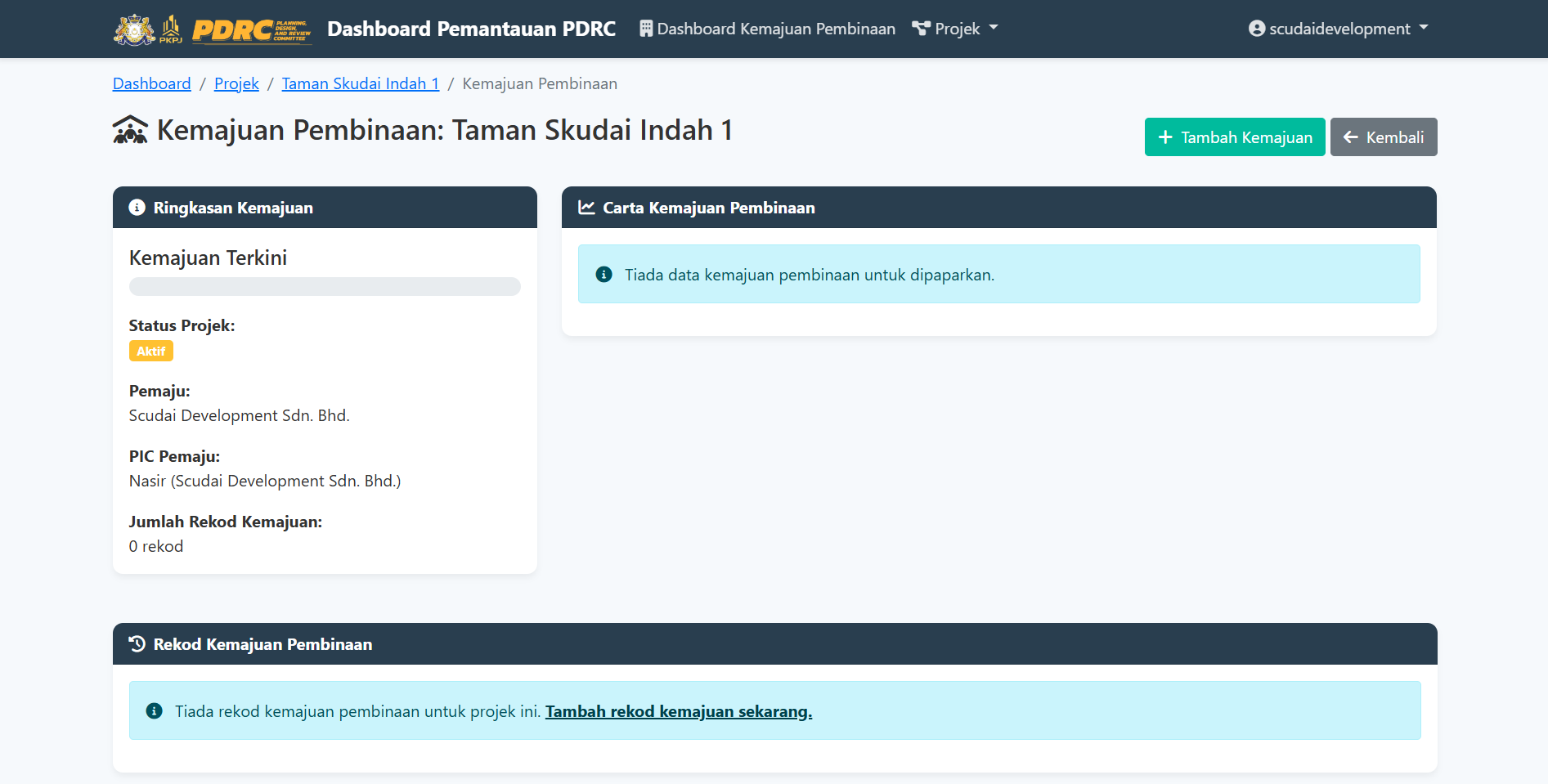Click the history icon on Rekod Kemajuan Pembinaan
1548x784 pixels.
(135, 644)
